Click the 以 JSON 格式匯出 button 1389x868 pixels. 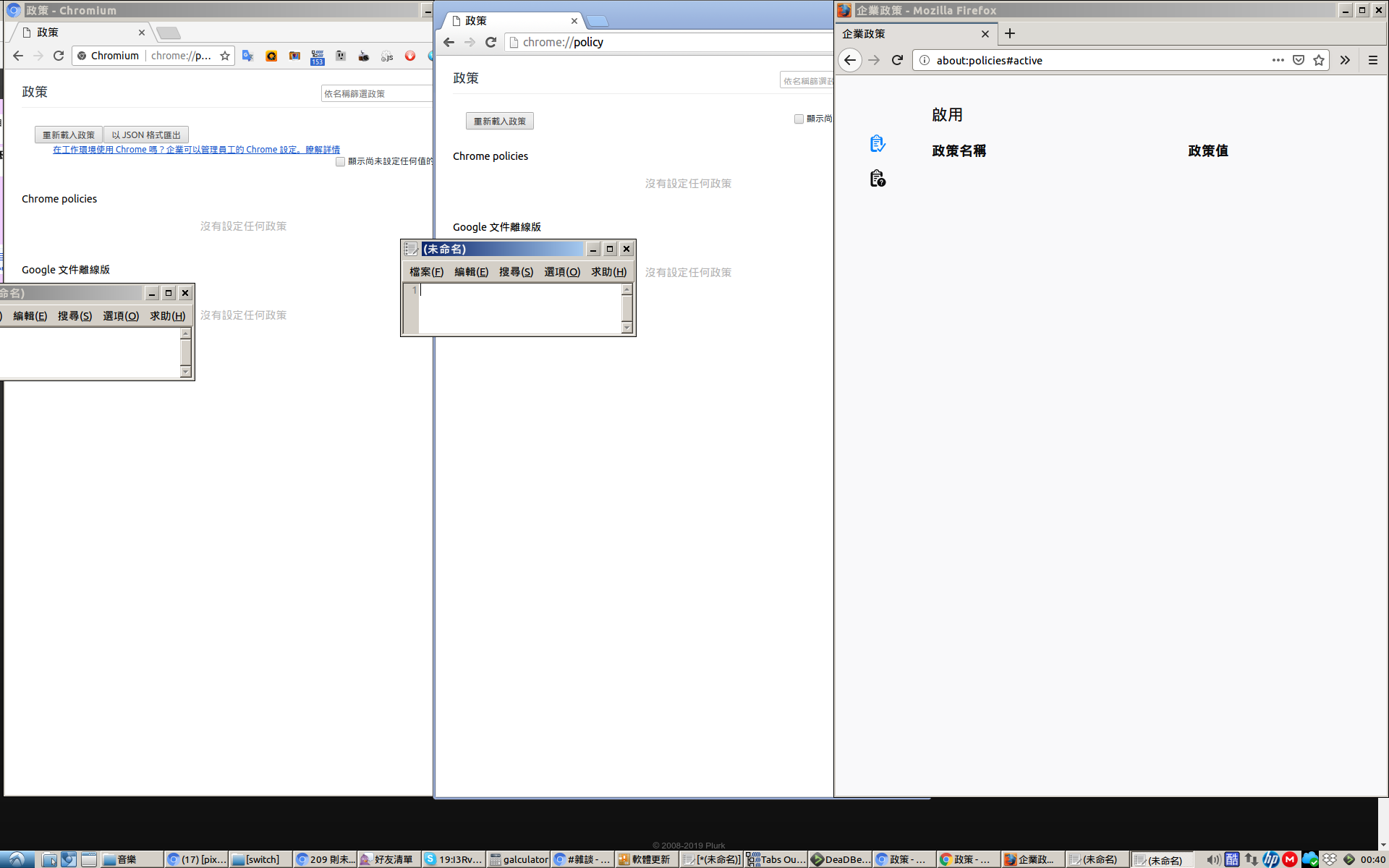pyautogui.click(x=146, y=135)
